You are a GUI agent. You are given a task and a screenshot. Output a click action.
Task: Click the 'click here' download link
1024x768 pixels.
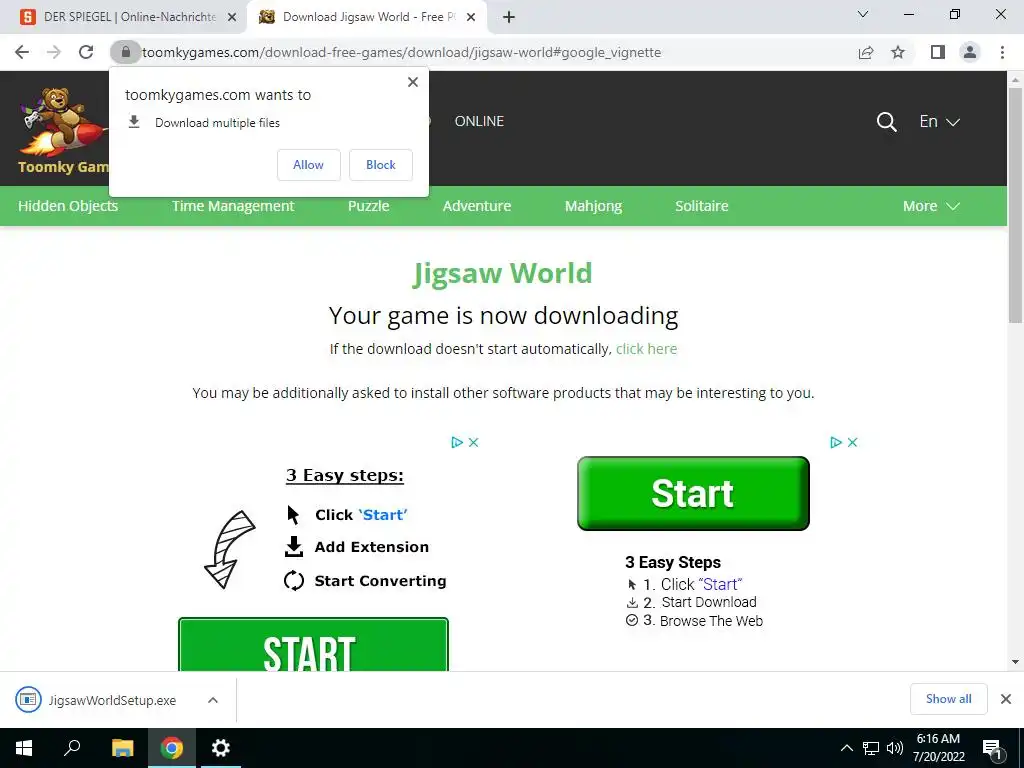pyautogui.click(x=647, y=349)
